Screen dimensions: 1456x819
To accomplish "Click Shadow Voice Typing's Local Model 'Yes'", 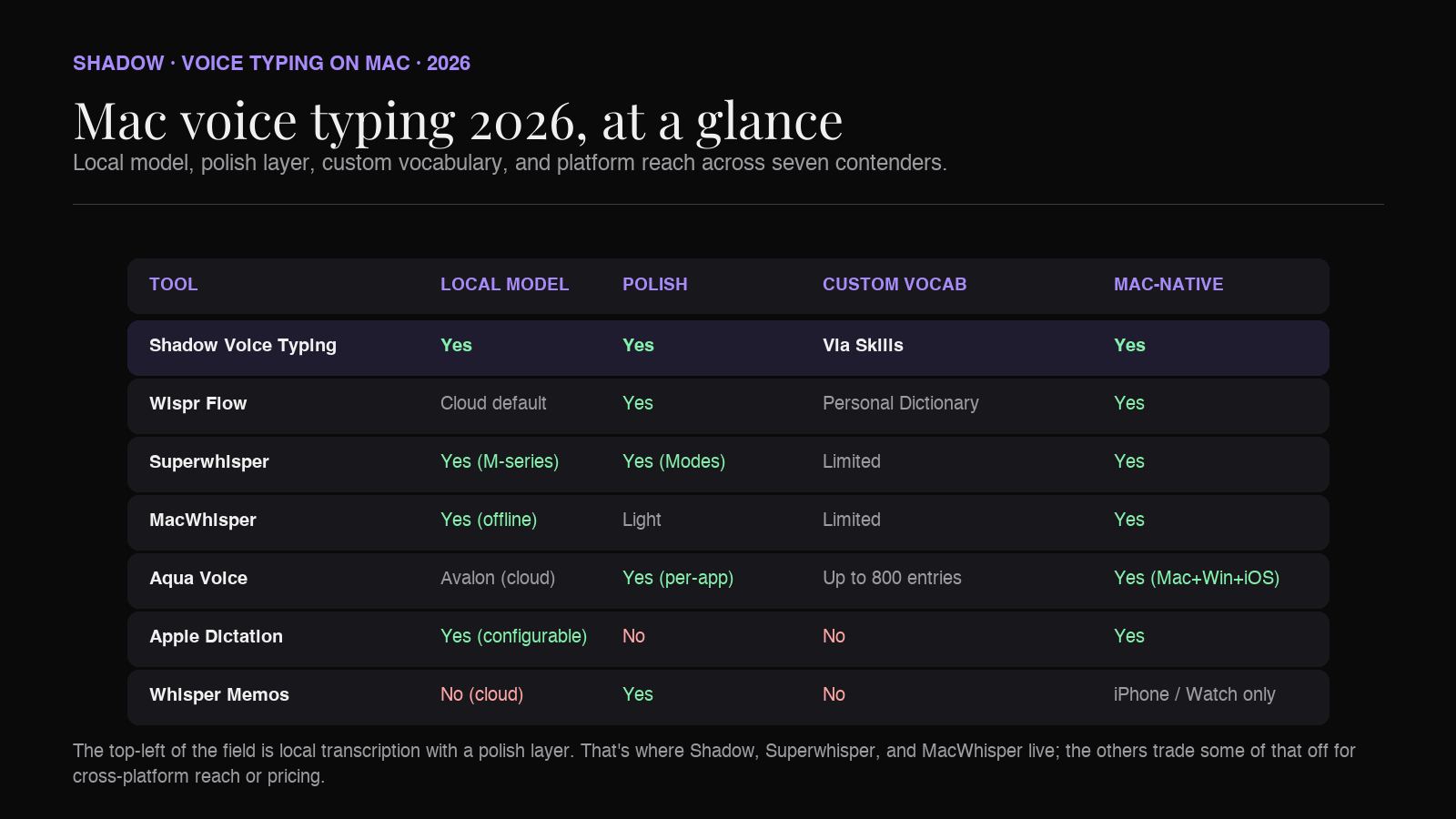I will pos(456,346).
